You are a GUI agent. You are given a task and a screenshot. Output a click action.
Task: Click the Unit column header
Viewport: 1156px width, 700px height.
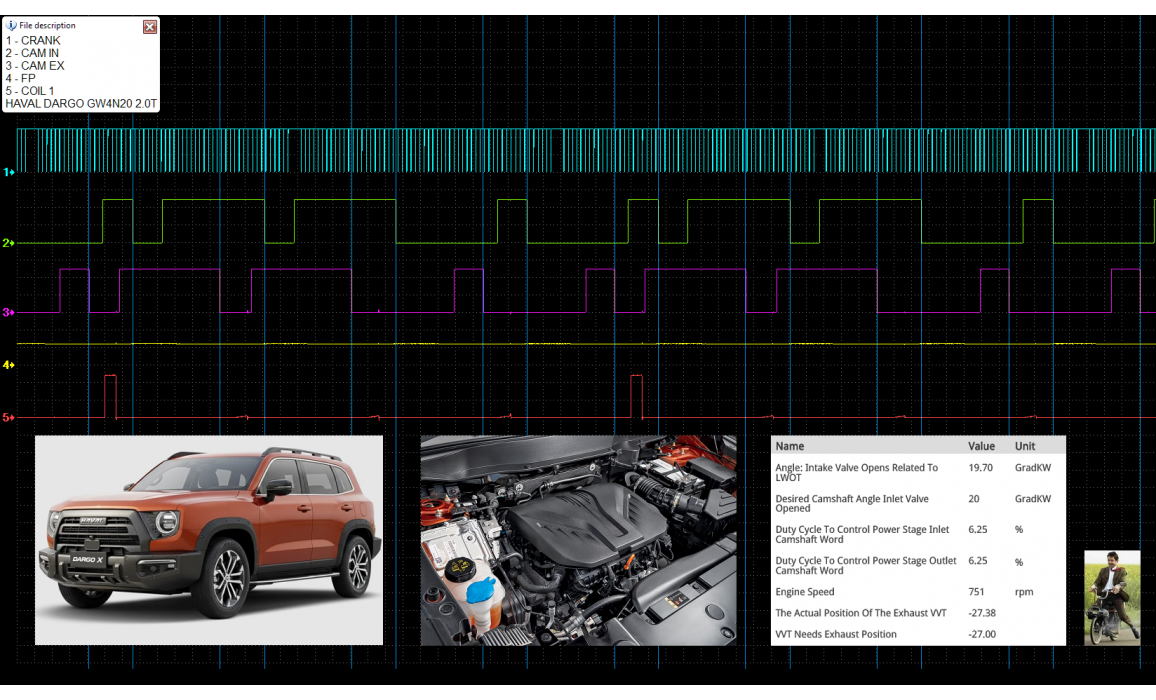point(1025,446)
